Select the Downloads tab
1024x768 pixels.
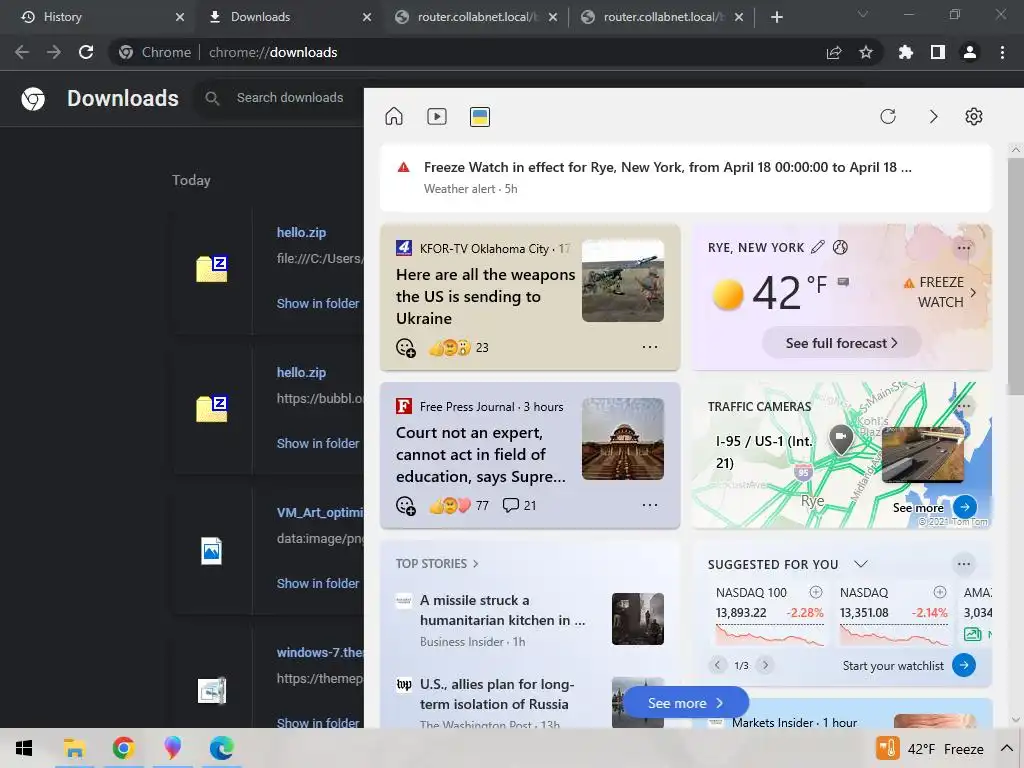[285, 17]
